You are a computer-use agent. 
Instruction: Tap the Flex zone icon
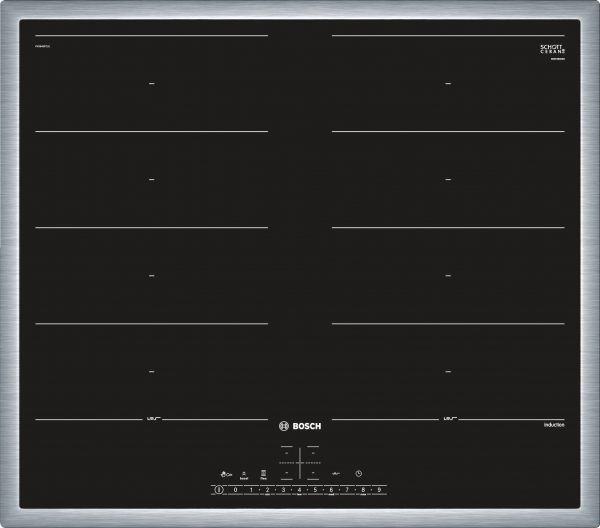(x=263, y=474)
